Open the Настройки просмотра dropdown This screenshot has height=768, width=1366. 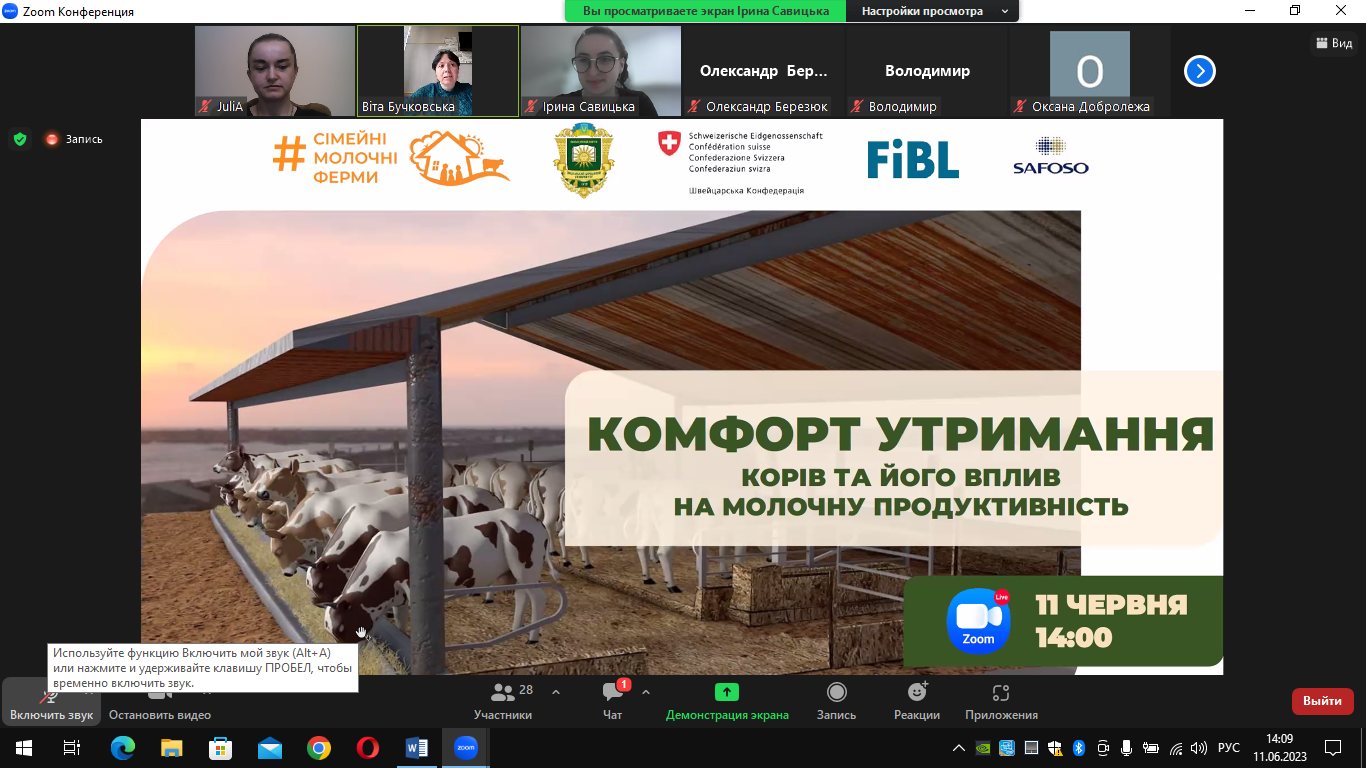[x=932, y=11]
